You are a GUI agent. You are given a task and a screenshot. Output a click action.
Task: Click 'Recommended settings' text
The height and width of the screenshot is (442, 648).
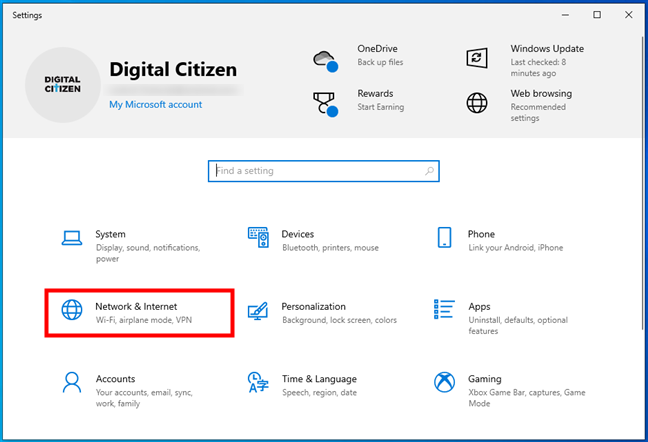click(x=538, y=112)
